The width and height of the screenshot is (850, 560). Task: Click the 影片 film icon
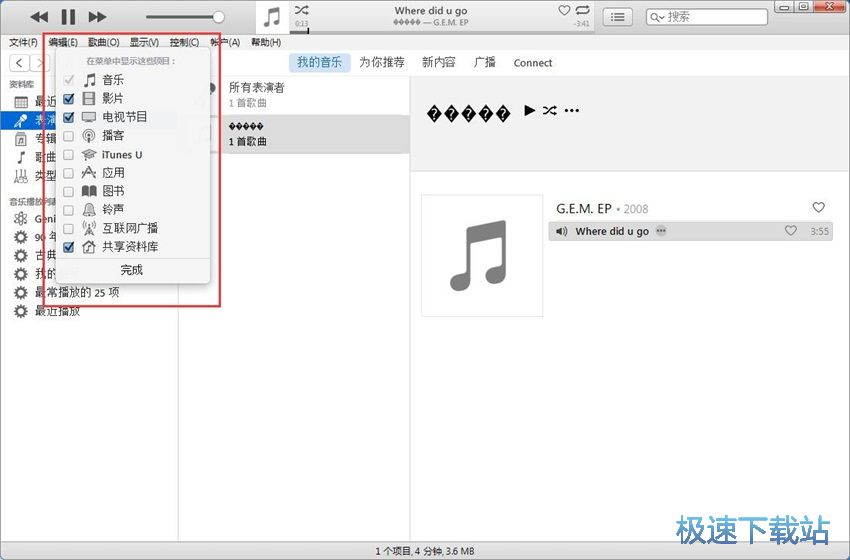(x=89, y=99)
